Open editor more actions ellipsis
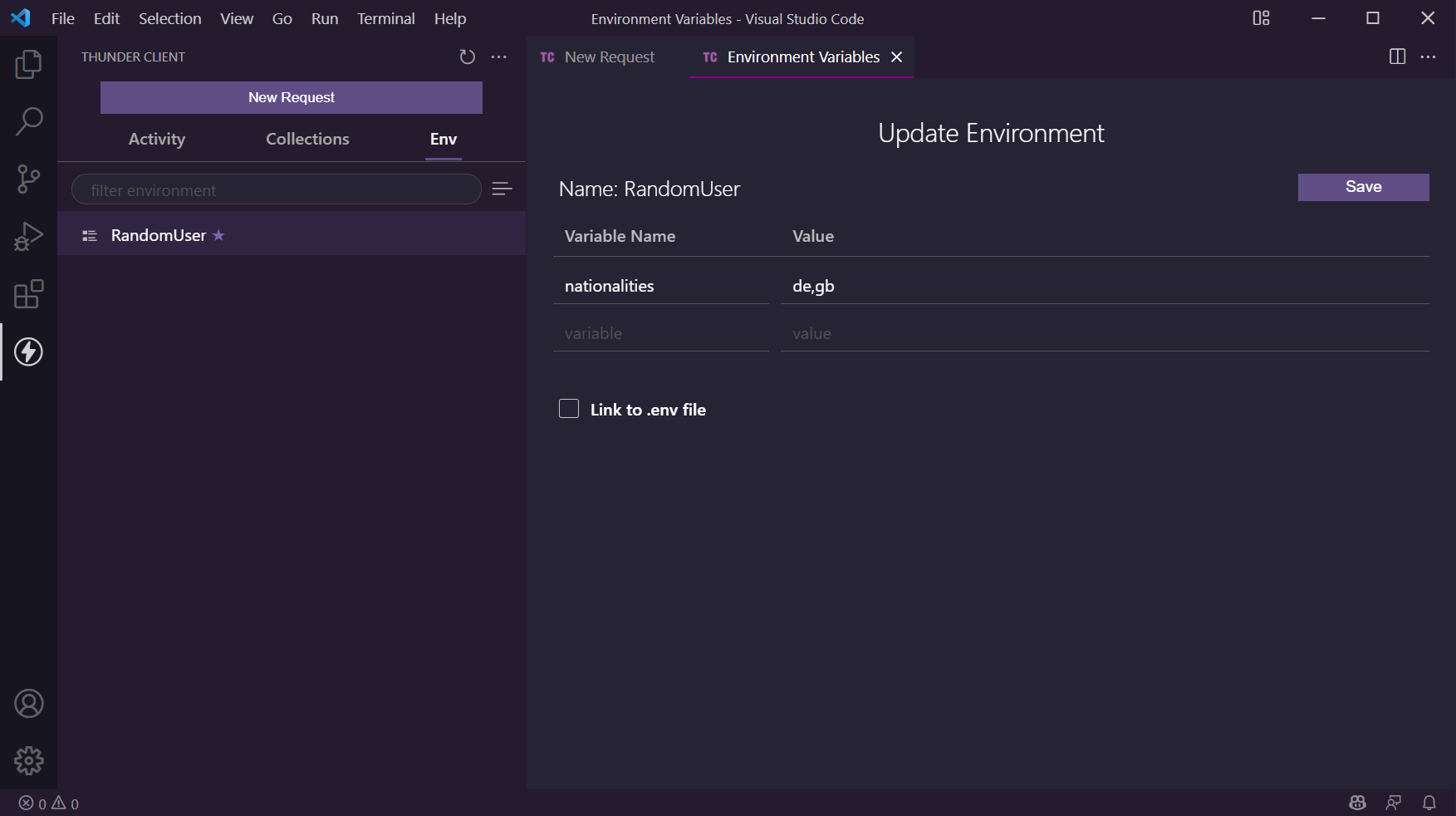 coord(1428,57)
